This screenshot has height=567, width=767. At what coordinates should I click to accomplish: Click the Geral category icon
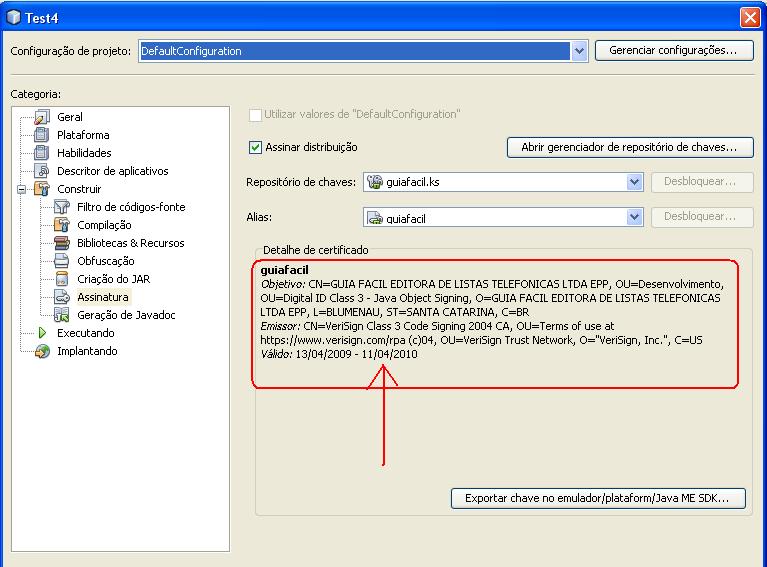[x=42, y=117]
